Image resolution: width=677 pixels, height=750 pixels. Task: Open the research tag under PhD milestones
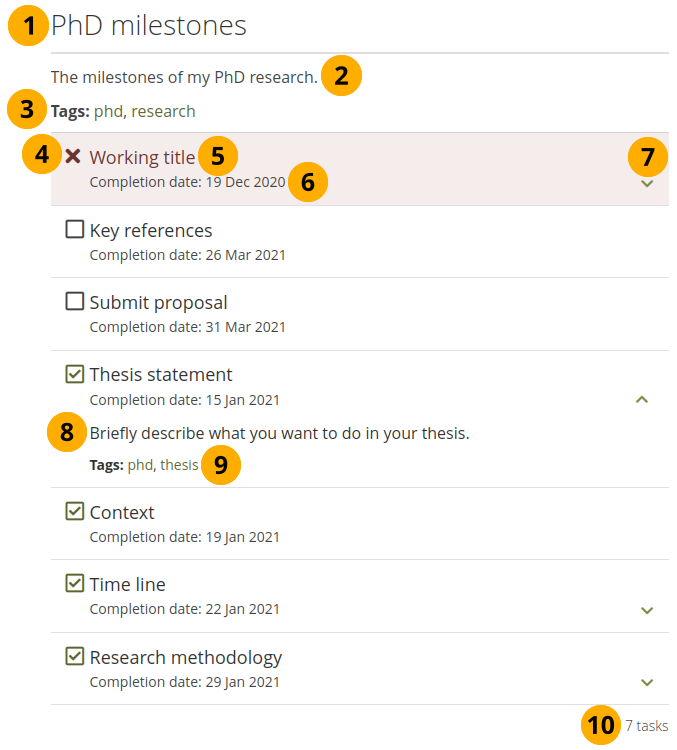tap(164, 111)
